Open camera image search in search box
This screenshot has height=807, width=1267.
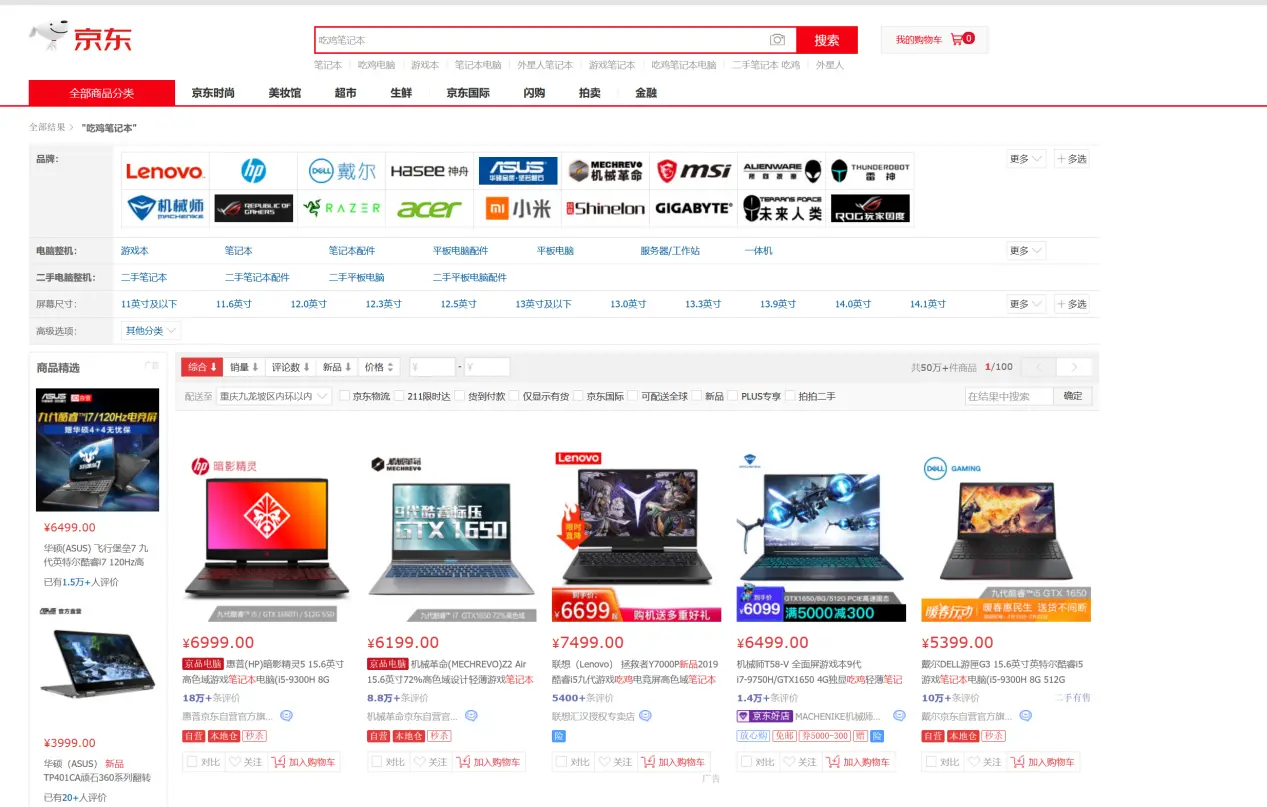click(x=777, y=40)
